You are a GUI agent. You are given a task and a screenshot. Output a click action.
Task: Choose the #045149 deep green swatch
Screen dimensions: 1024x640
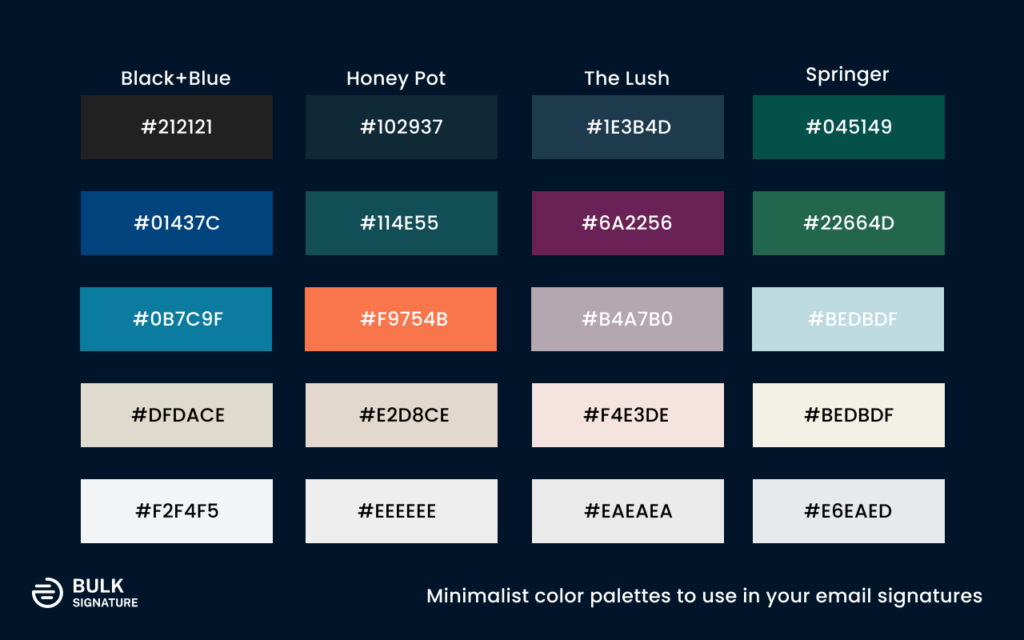point(848,127)
